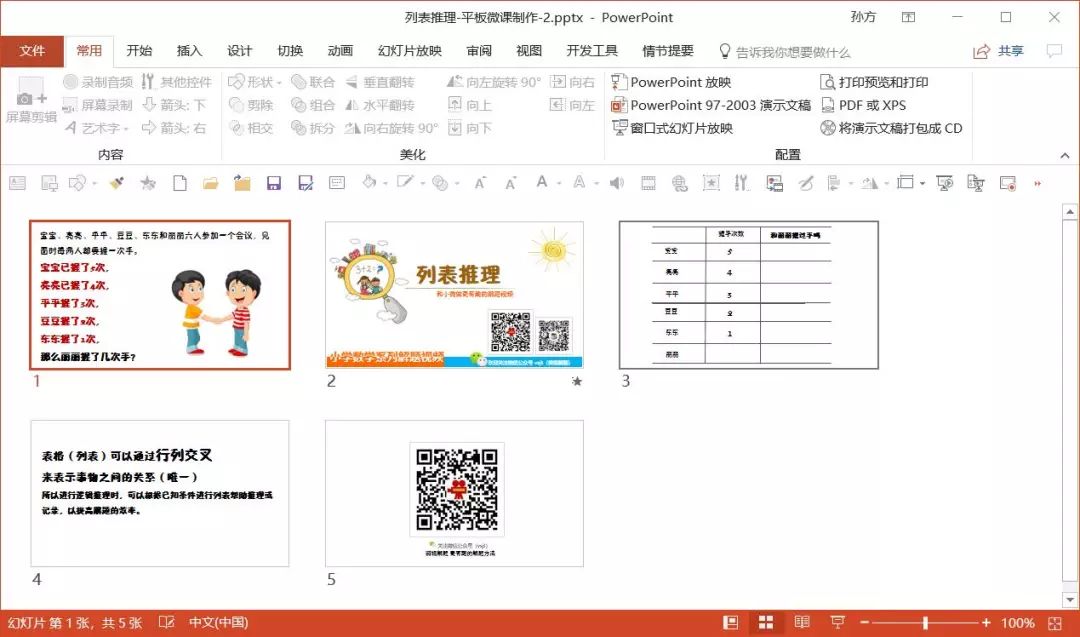Image resolution: width=1080 pixels, height=637 pixels.
Task: Click the speaker audio icon in toolbar
Action: [617, 183]
